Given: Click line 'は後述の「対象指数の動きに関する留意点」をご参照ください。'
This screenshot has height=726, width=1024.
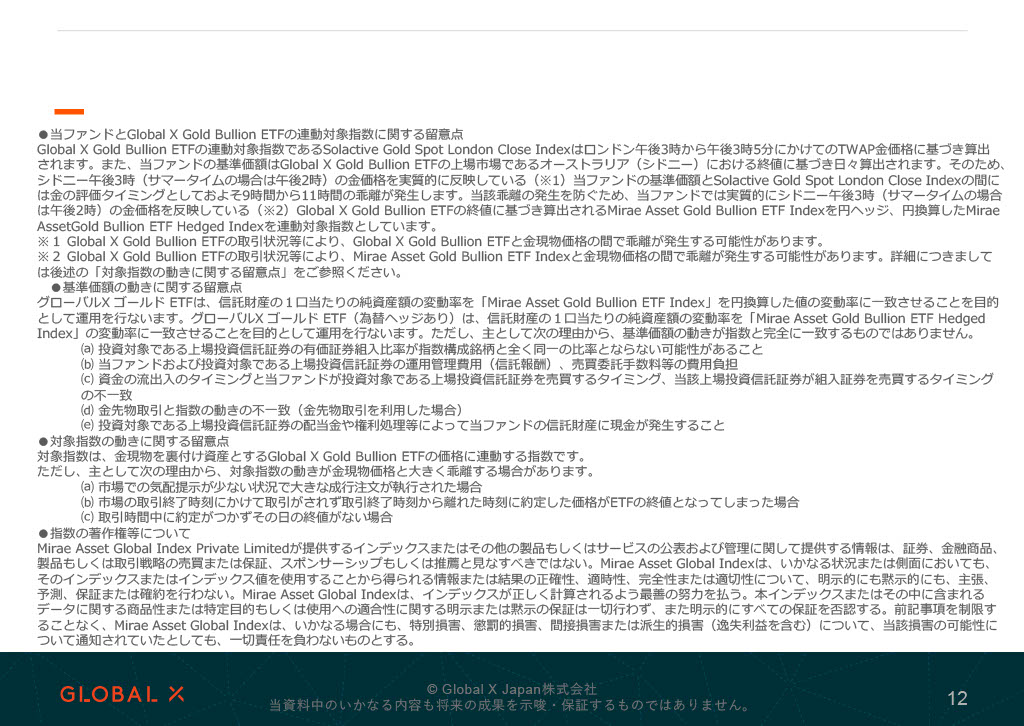Looking at the screenshot, I should coord(220,272).
